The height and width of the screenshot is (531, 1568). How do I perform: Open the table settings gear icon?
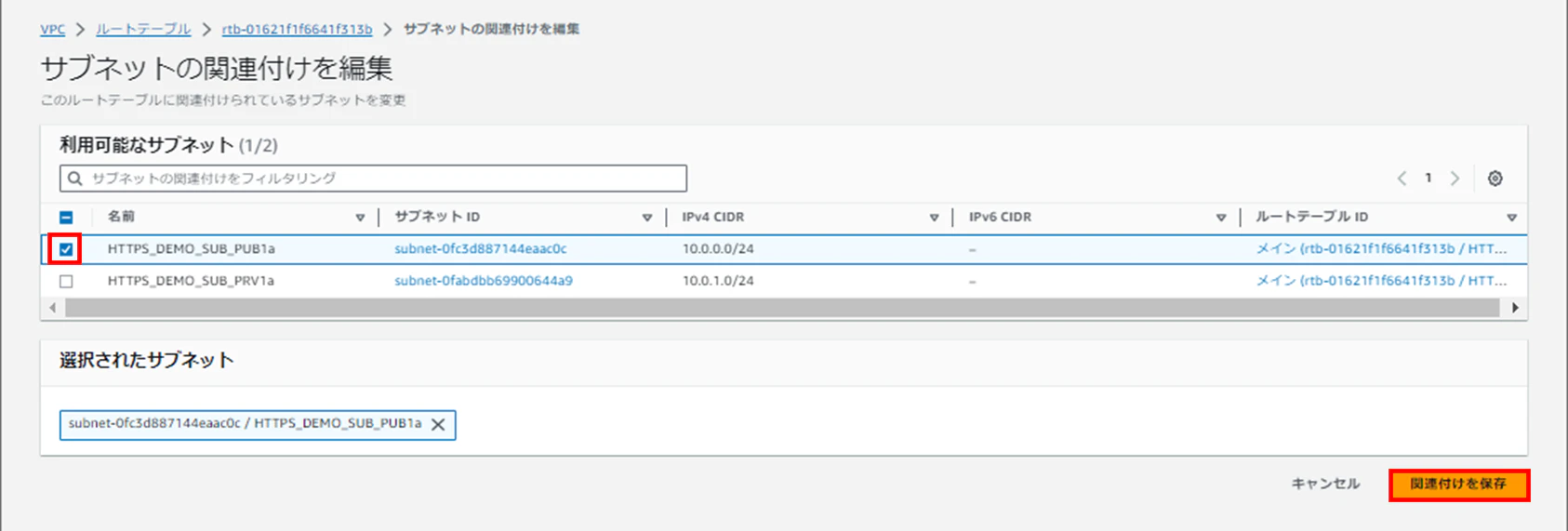click(x=1495, y=179)
